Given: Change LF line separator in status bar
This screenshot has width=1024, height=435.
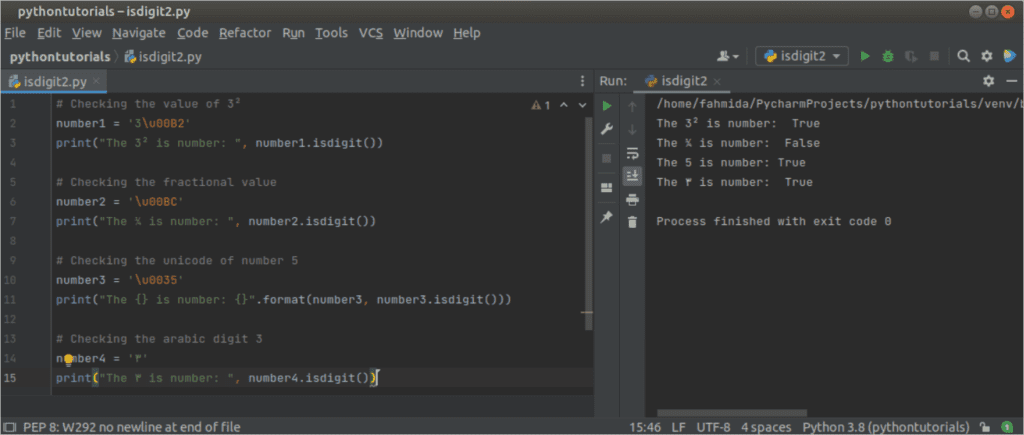Looking at the screenshot, I should [679, 427].
